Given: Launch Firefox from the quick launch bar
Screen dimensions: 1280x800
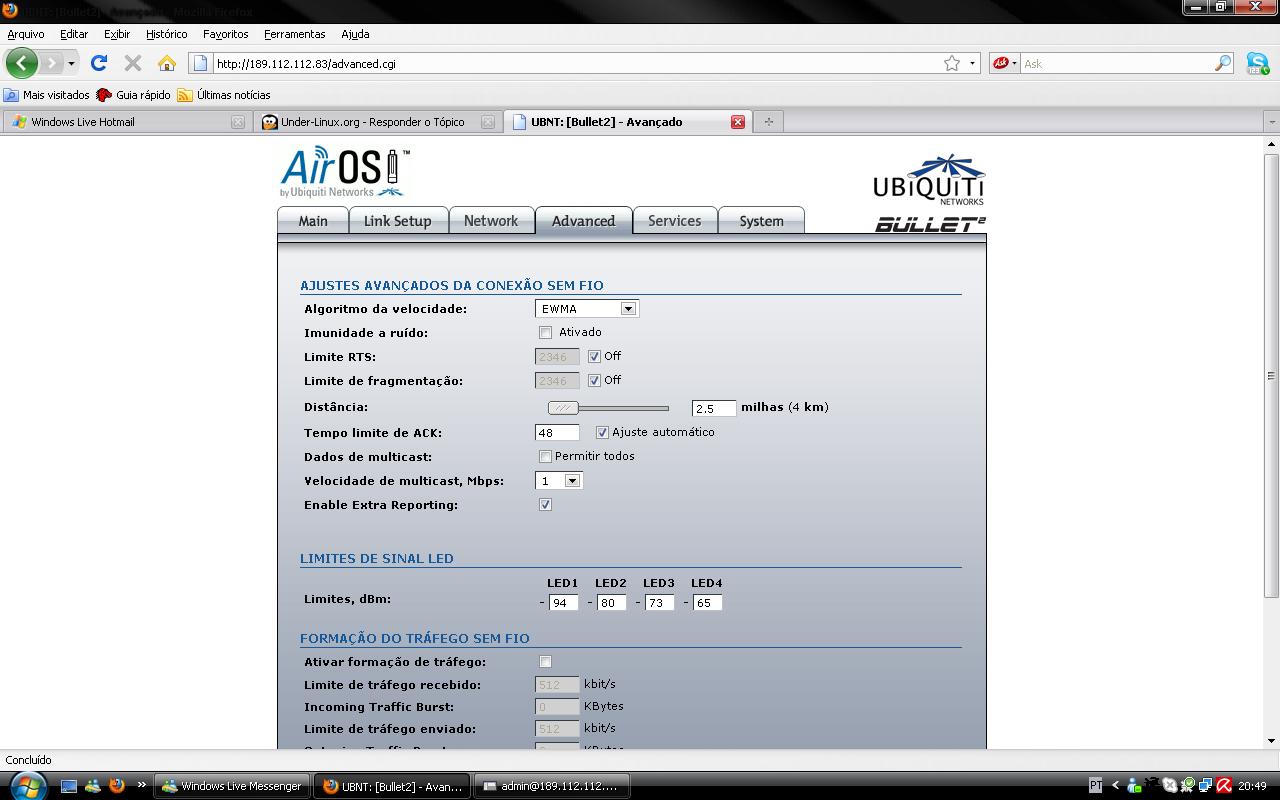Looking at the screenshot, I should [117, 785].
